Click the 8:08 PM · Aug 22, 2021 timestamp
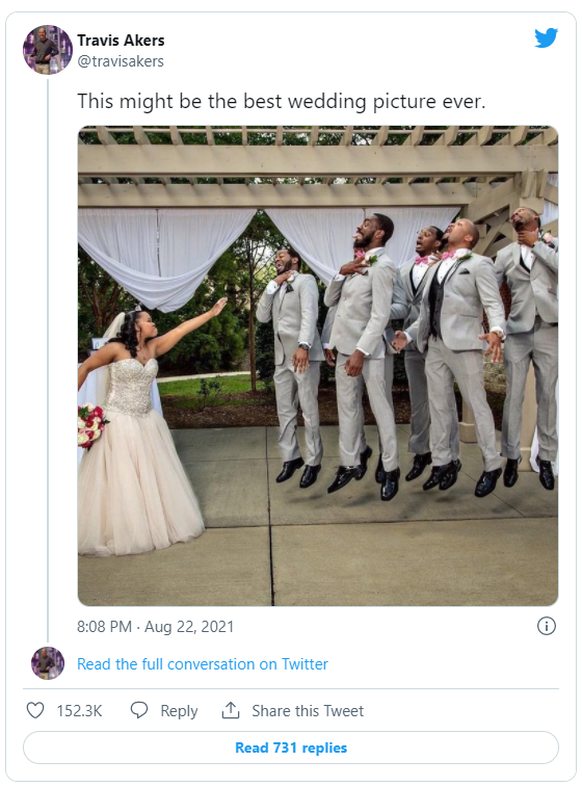This screenshot has height=787, width=582. click(156, 627)
